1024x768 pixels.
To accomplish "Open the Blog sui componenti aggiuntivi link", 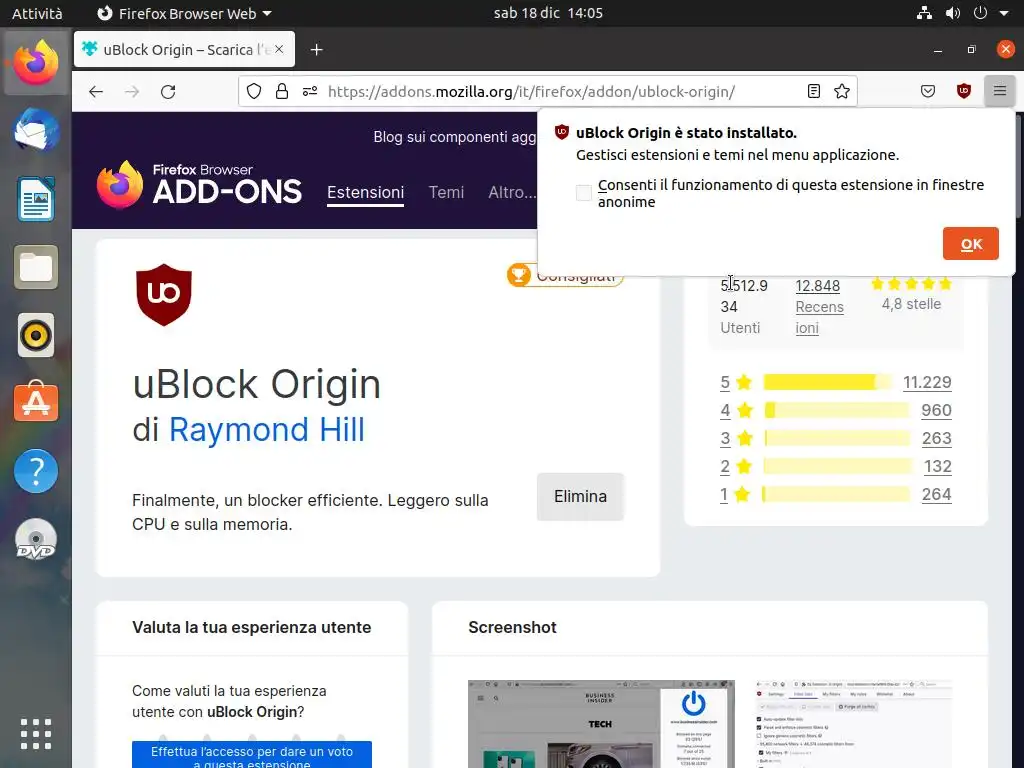I will (x=455, y=136).
